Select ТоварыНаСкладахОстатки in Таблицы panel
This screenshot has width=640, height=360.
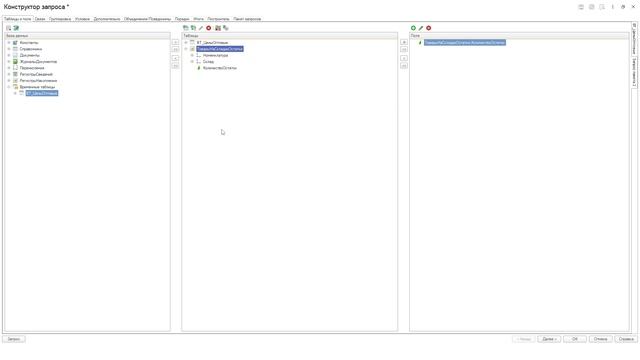[x=220, y=49]
